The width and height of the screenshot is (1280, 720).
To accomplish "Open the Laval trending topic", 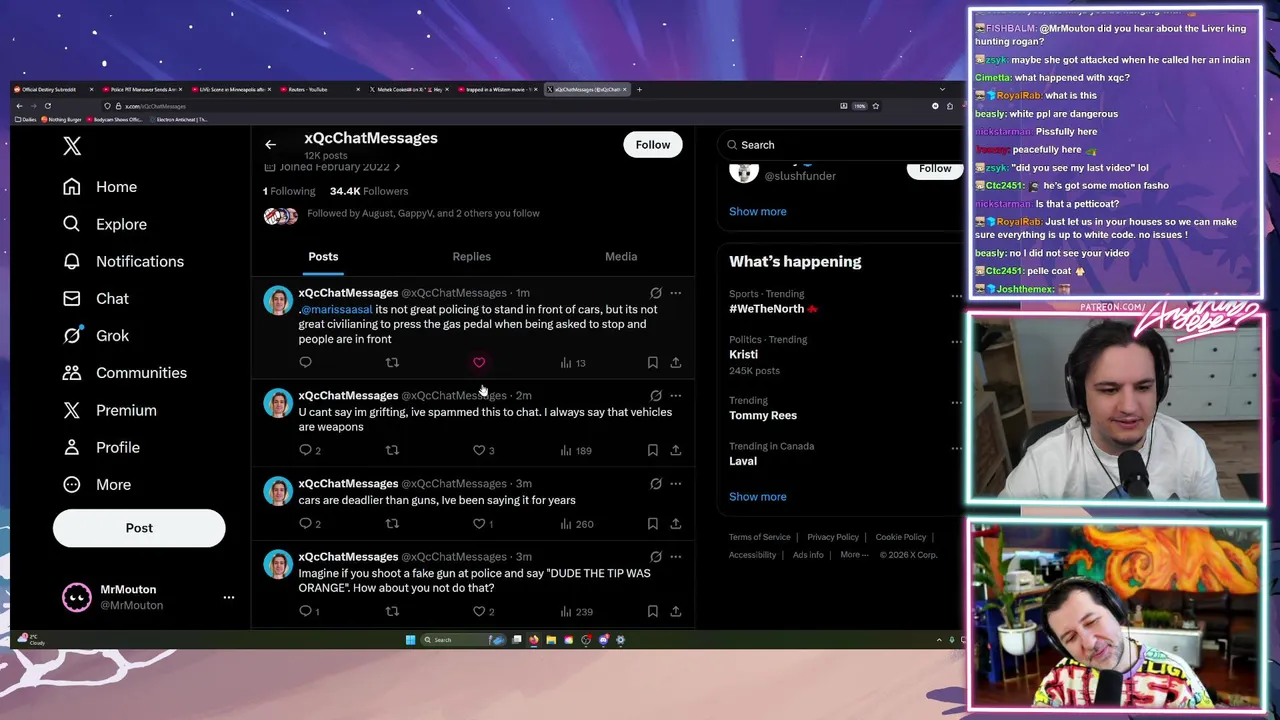I will (743, 461).
